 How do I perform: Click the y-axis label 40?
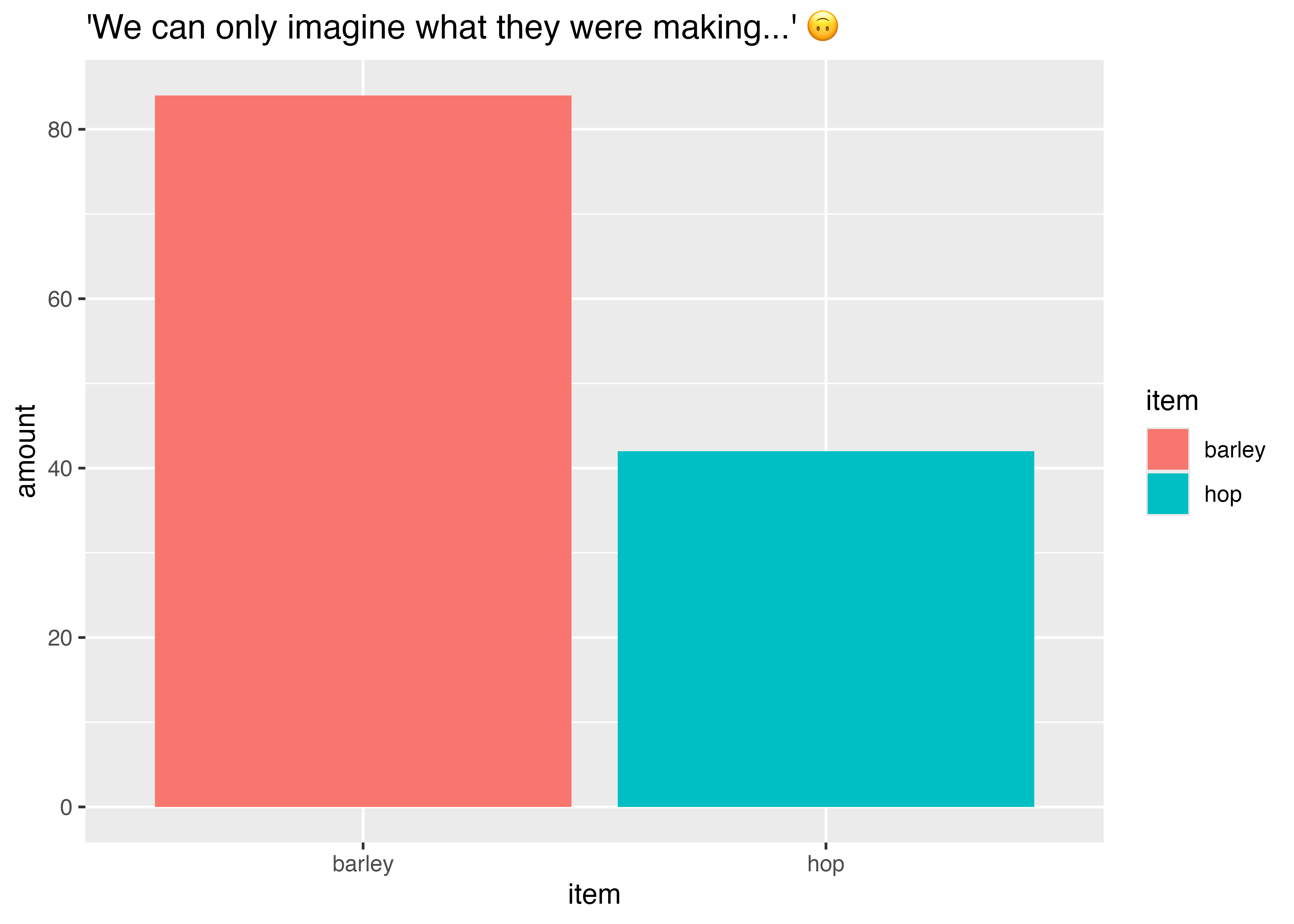tap(60, 469)
